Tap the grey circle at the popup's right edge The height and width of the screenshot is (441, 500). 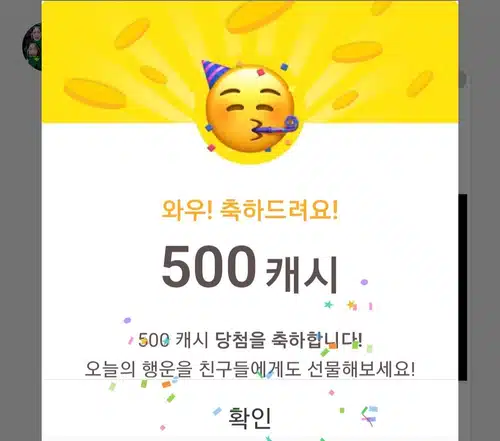[x=463, y=80]
